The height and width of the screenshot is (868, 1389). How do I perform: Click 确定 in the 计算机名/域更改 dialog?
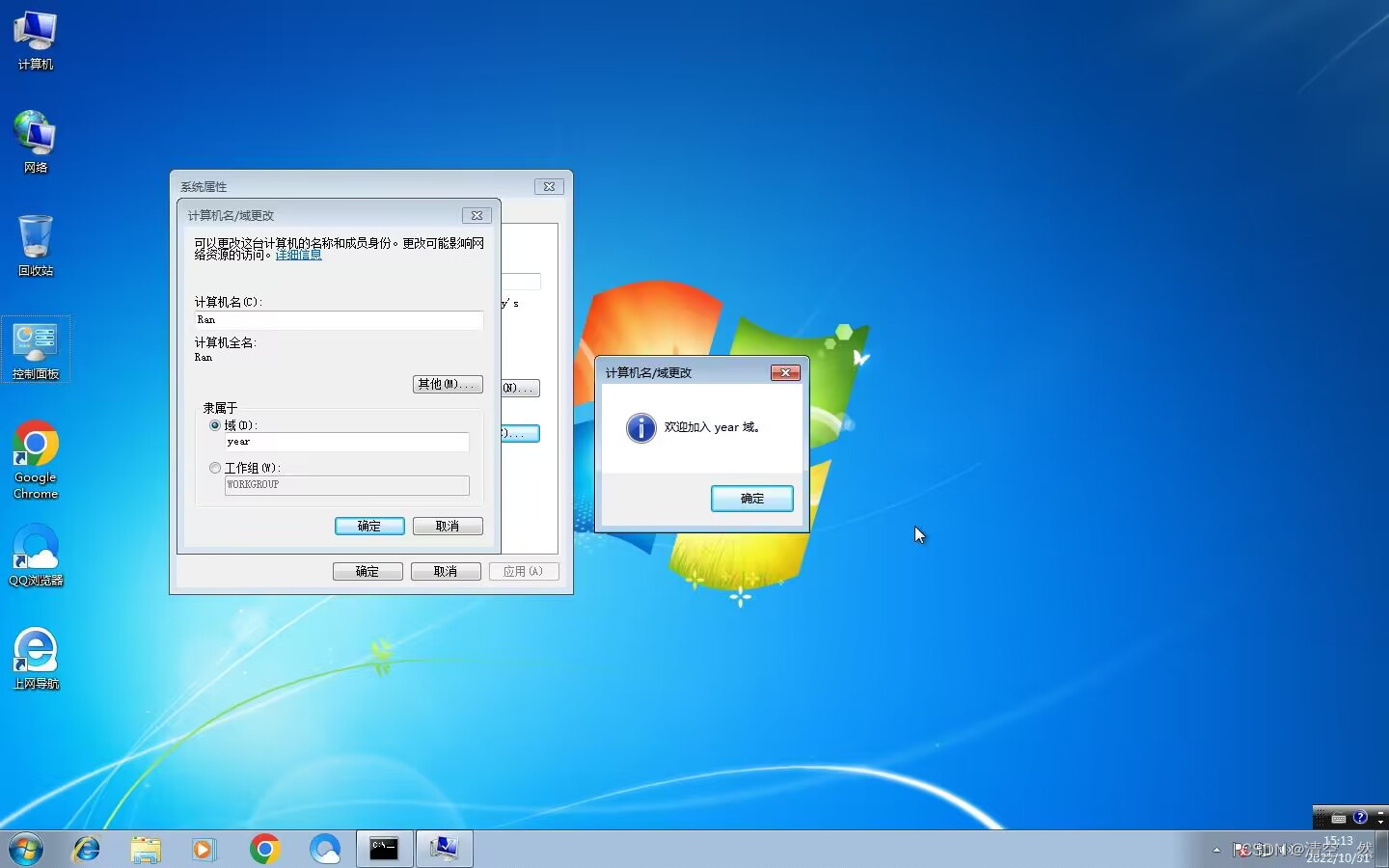(x=369, y=527)
